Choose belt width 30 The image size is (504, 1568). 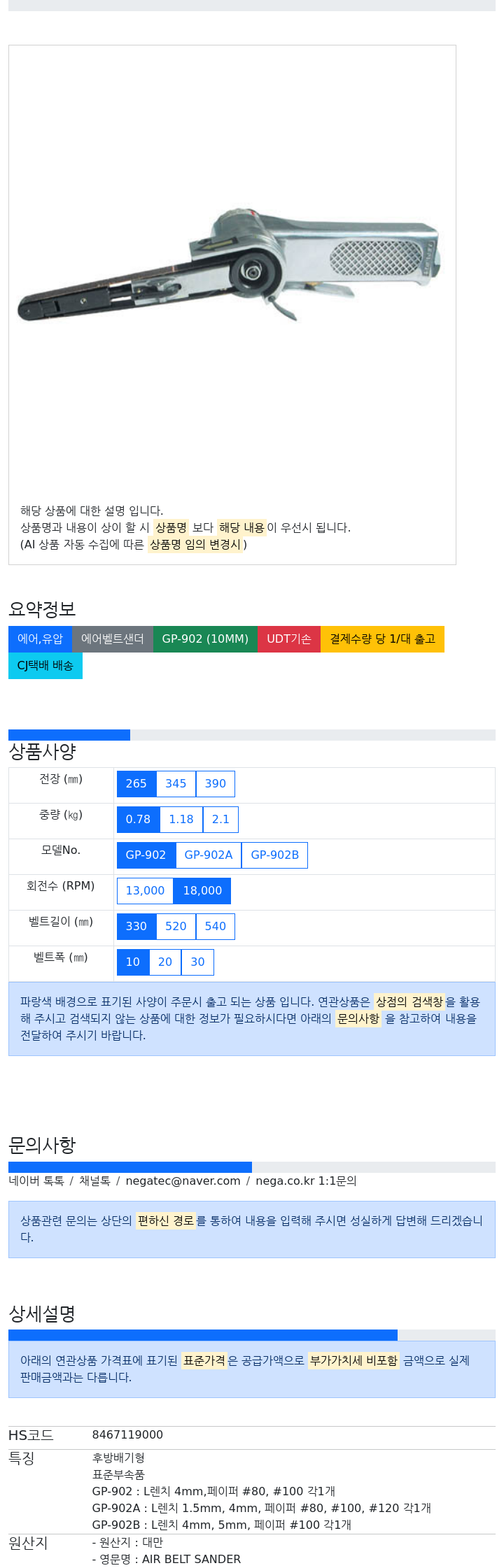pyautogui.click(x=198, y=962)
